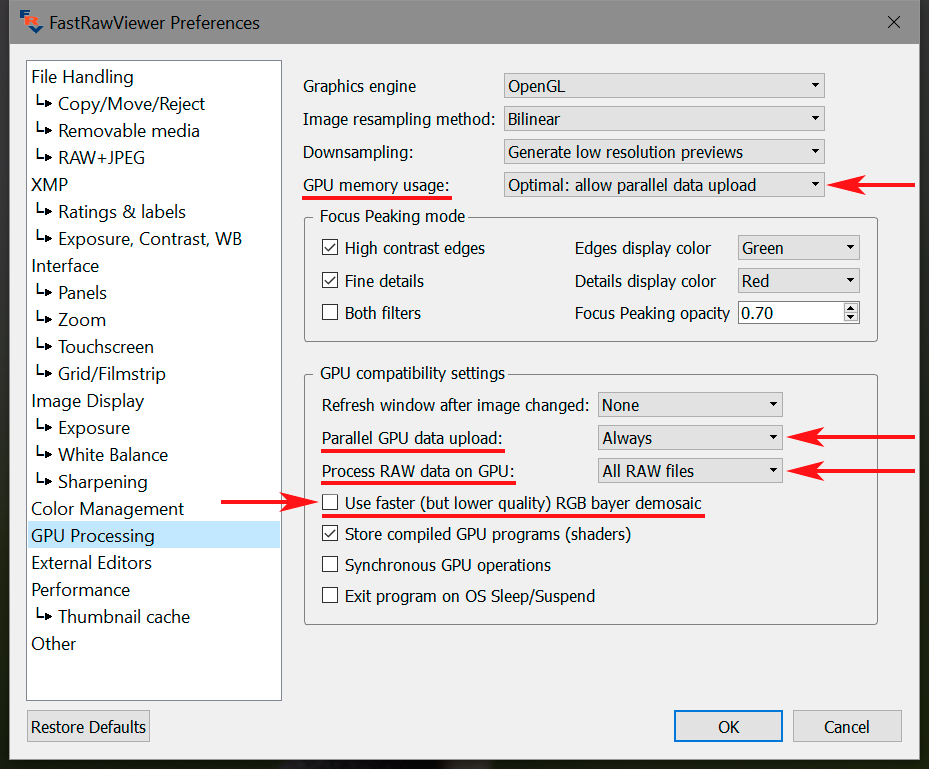Click the Focus Peaking opacity value field
This screenshot has width=929, height=769.
[x=791, y=312]
